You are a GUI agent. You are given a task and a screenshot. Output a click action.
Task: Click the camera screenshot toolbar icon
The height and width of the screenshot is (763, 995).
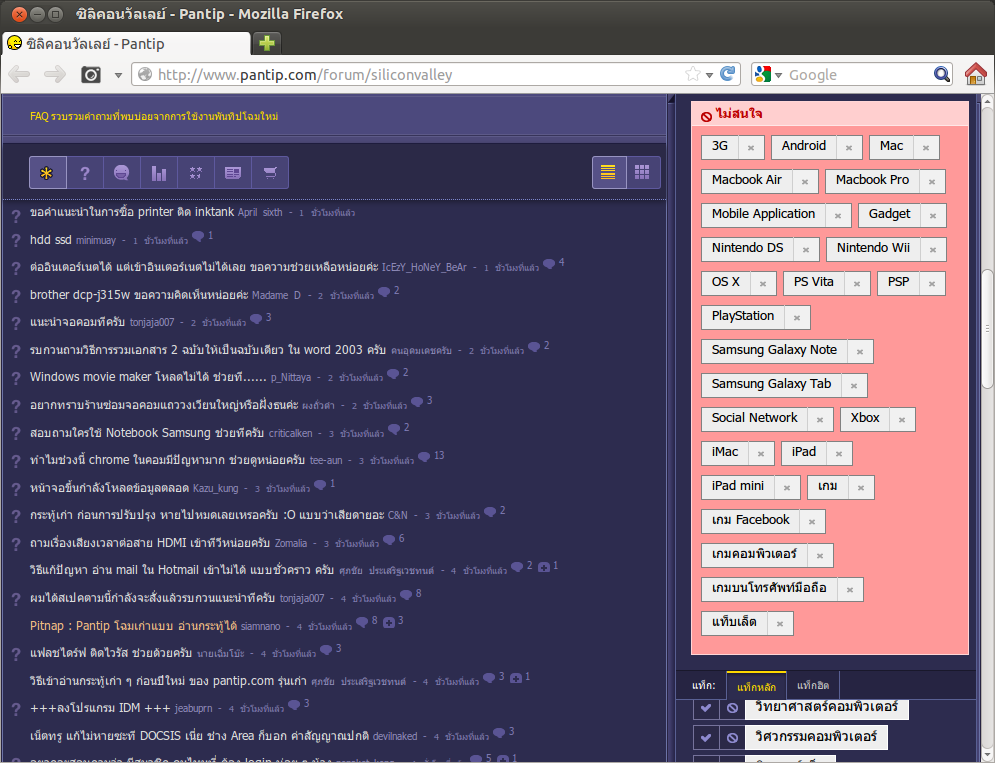pos(91,75)
